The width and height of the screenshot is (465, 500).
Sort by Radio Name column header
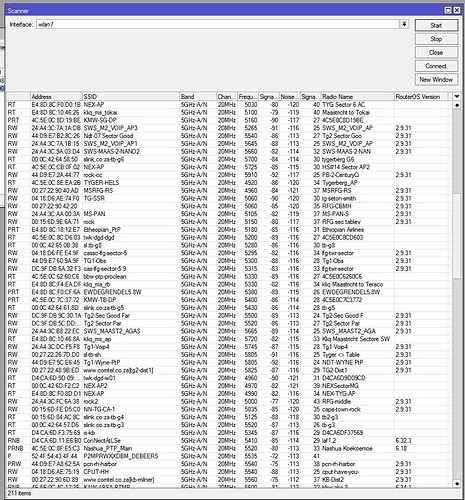pyautogui.click(x=358, y=97)
